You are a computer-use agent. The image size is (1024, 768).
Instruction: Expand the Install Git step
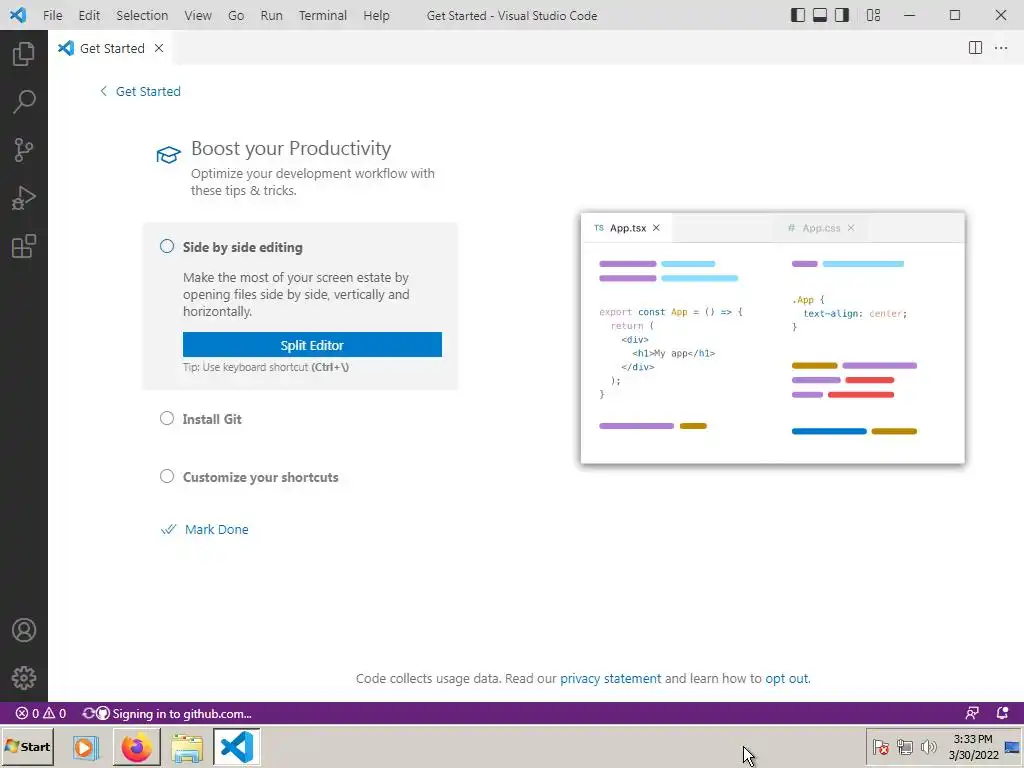(x=212, y=419)
